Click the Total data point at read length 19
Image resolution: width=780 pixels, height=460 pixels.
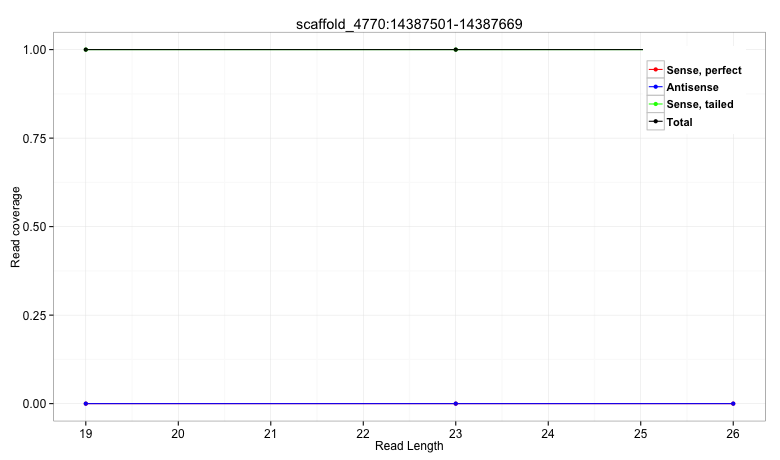coord(86,49)
